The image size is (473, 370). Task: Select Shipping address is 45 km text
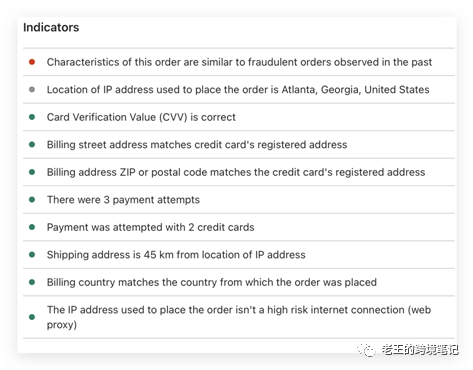[176, 255]
